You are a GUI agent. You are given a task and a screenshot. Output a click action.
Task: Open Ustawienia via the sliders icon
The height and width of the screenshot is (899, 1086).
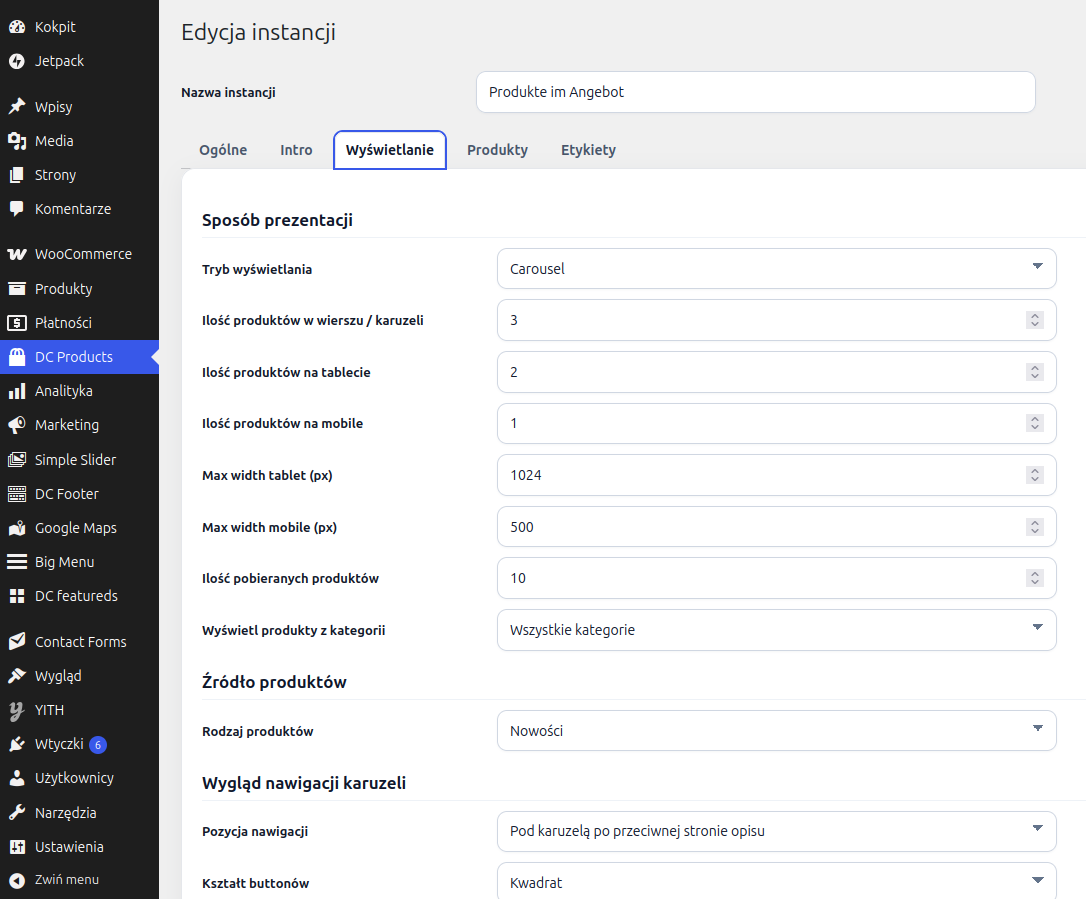(x=17, y=846)
